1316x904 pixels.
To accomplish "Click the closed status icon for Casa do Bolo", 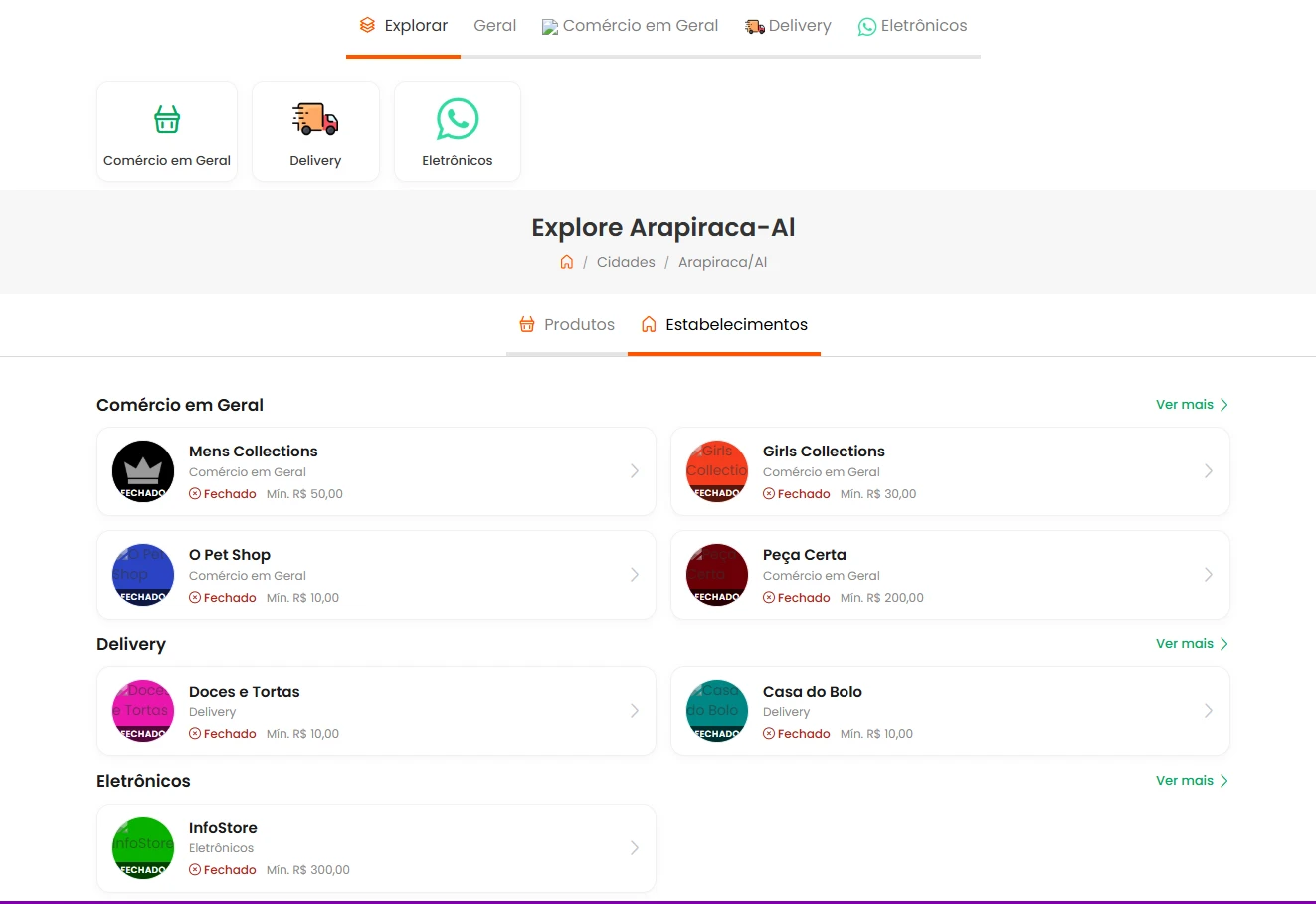I will tap(769, 734).
